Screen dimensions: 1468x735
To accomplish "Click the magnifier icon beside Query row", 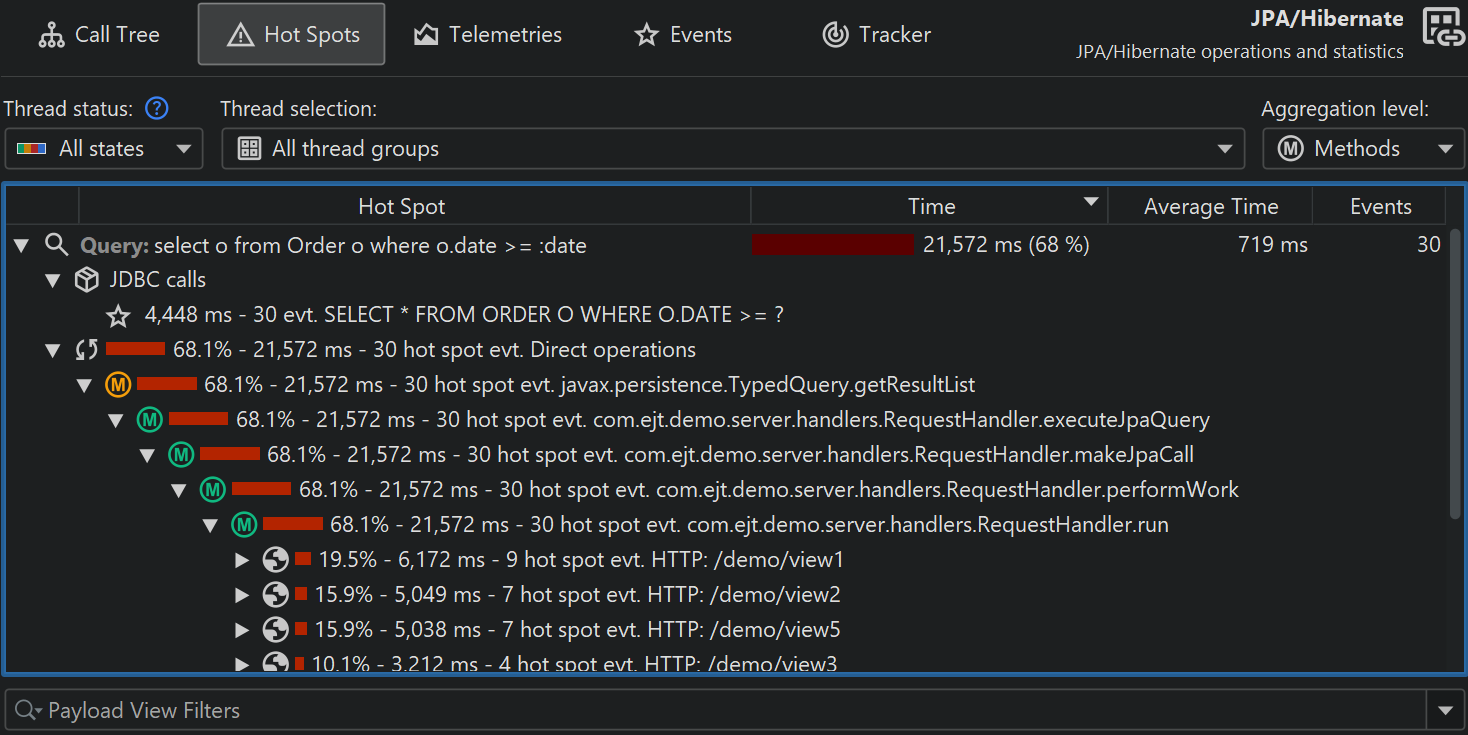I will coord(57,245).
